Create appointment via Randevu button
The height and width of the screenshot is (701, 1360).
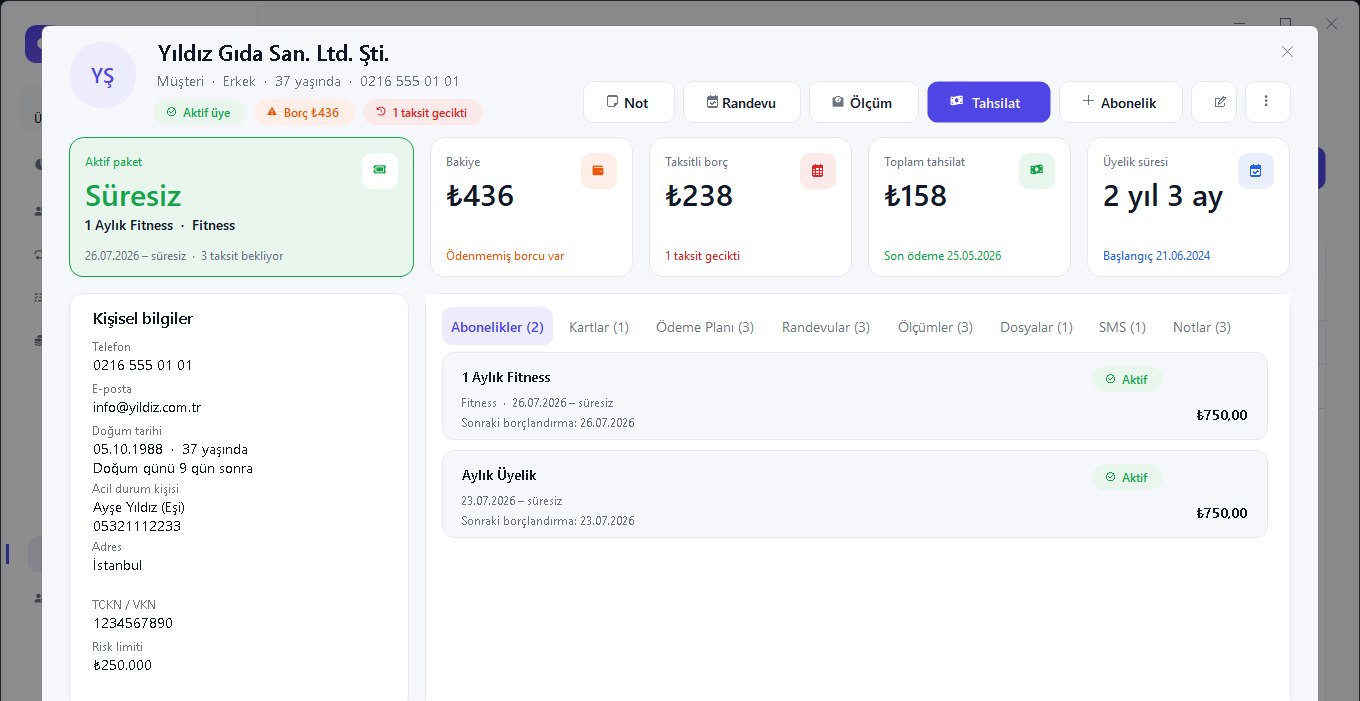(742, 102)
